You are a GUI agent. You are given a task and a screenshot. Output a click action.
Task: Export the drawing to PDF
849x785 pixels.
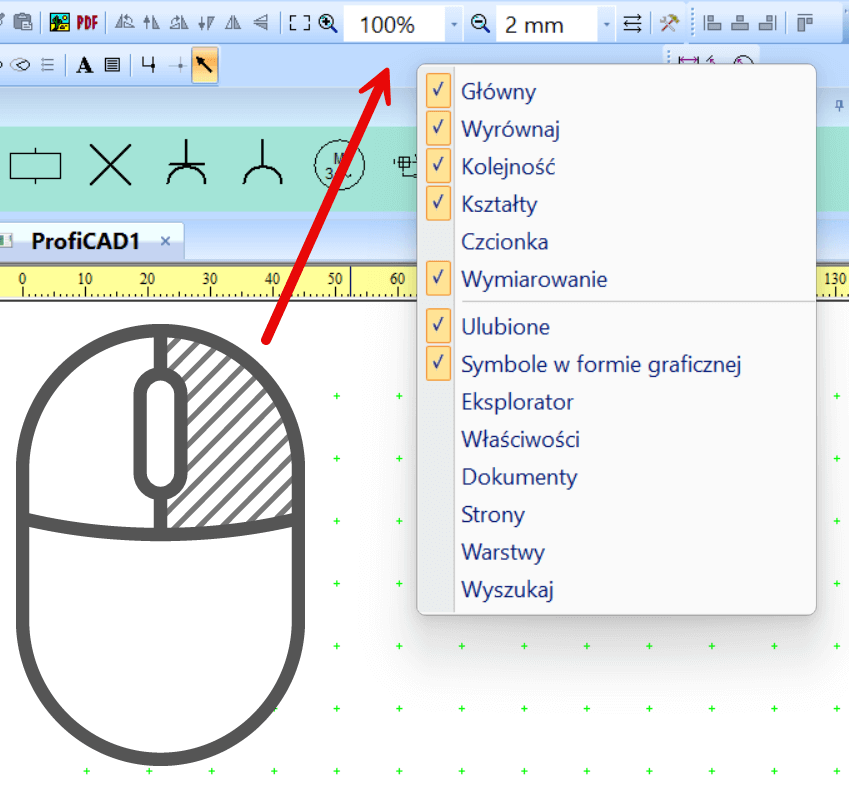87,23
